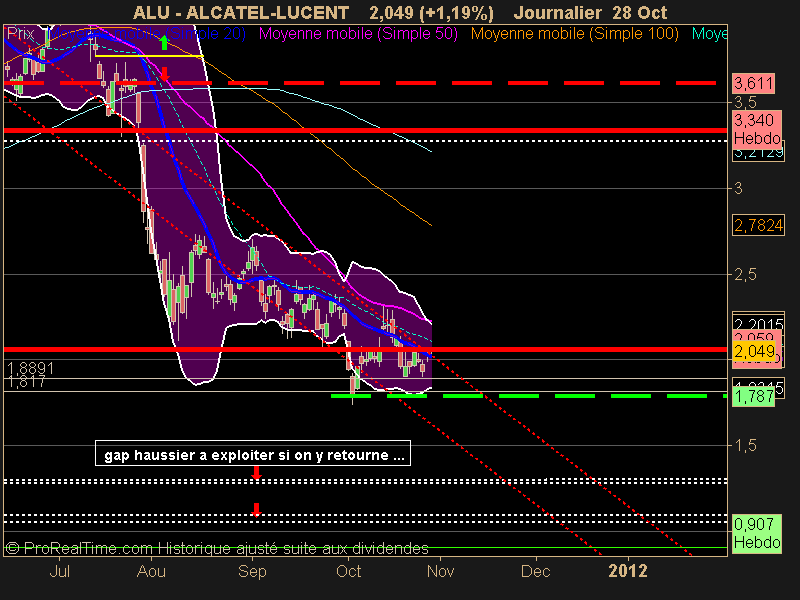Select the red 3,611 price tag
Viewport: 800px width, 600px height.
click(x=754, y=83)
